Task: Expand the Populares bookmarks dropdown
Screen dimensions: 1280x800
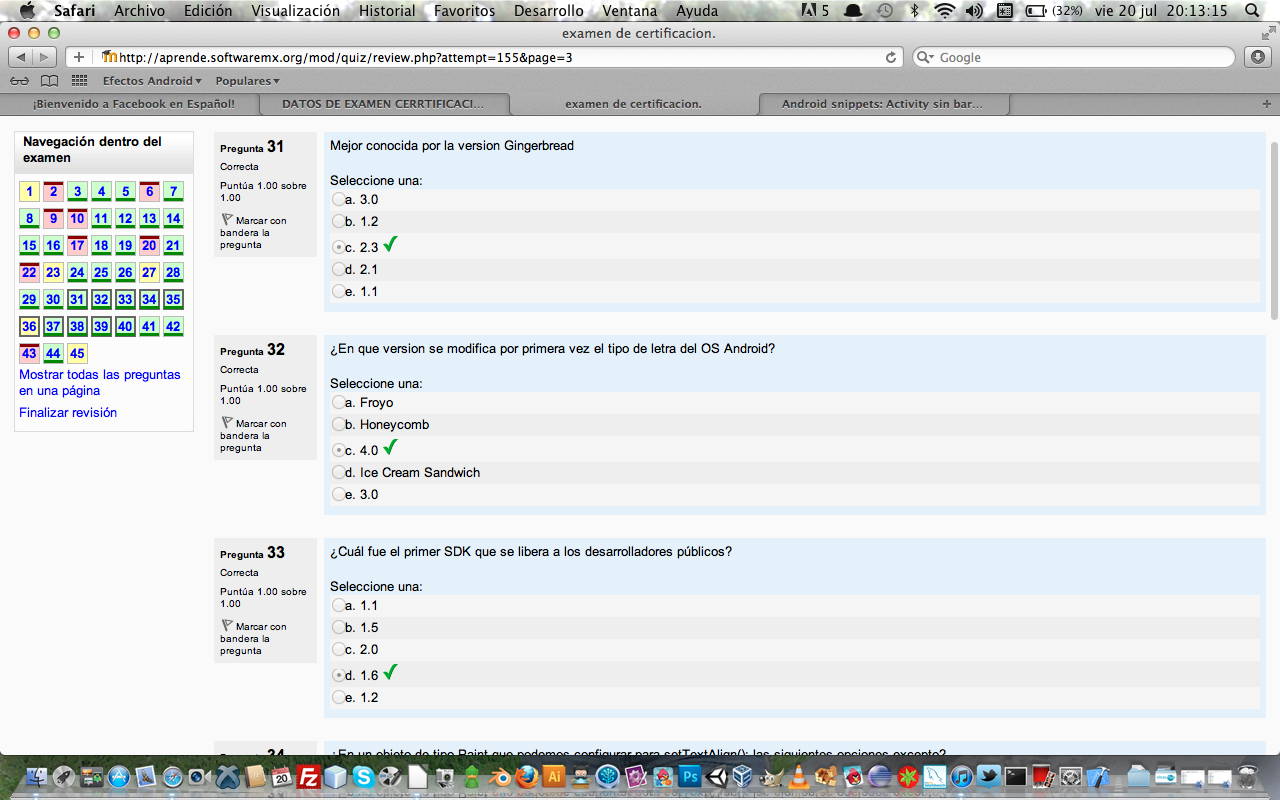Action: coord(247,81)
